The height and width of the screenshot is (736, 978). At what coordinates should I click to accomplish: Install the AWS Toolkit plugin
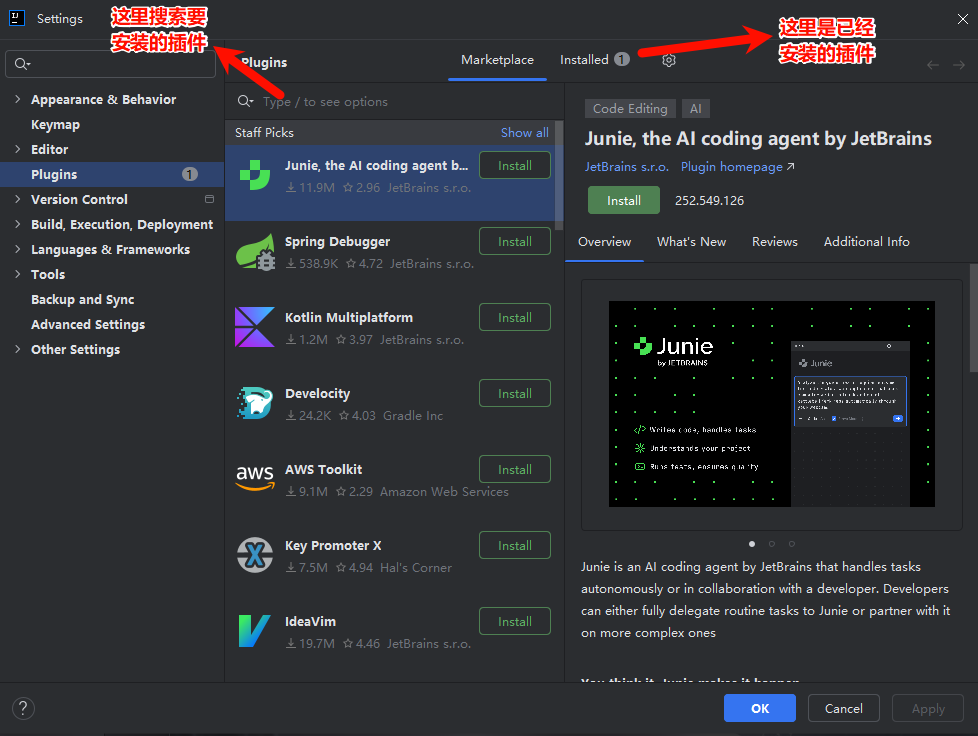[515, 470]
